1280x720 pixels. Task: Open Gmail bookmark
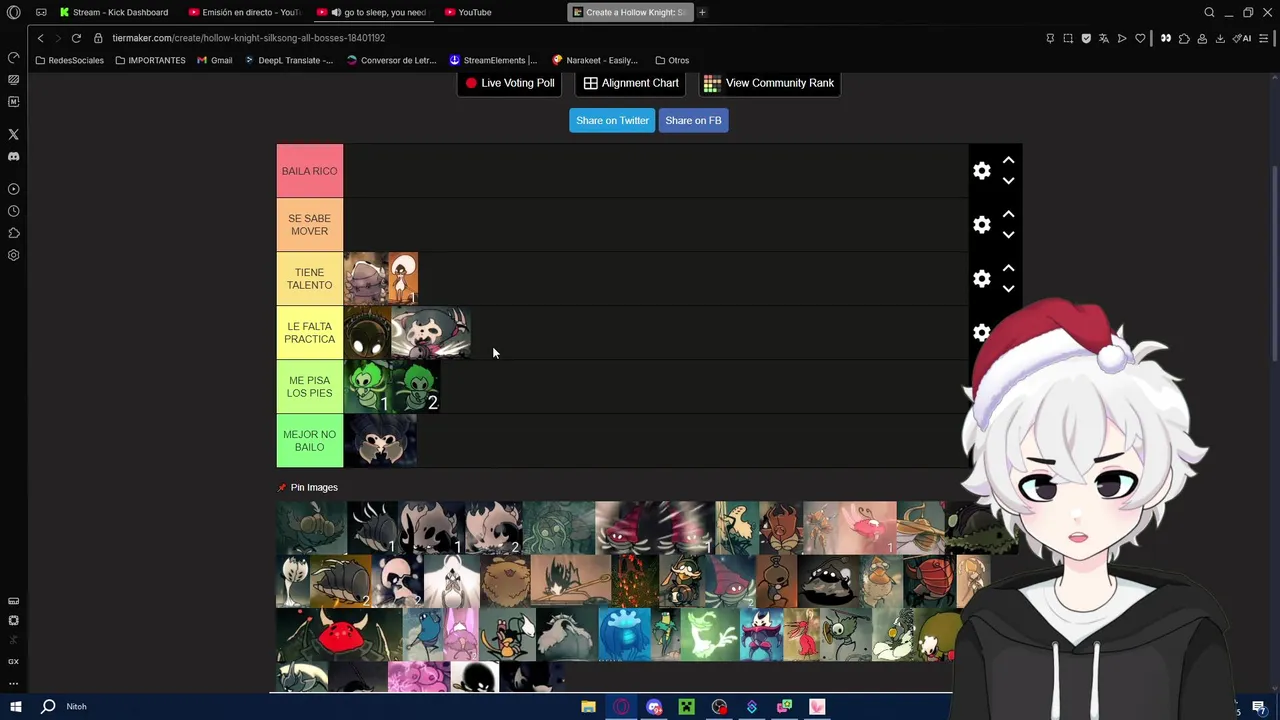pos(215,60)
